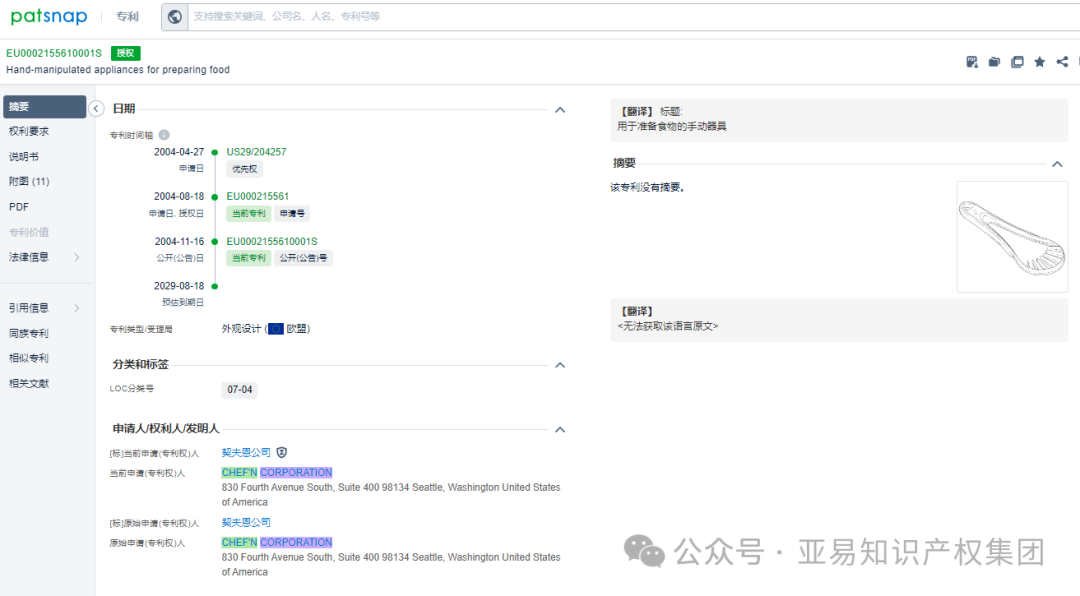Click the 优先权 tag
Viewport: 1080px width, 596px height.
[x=245, y=169]
